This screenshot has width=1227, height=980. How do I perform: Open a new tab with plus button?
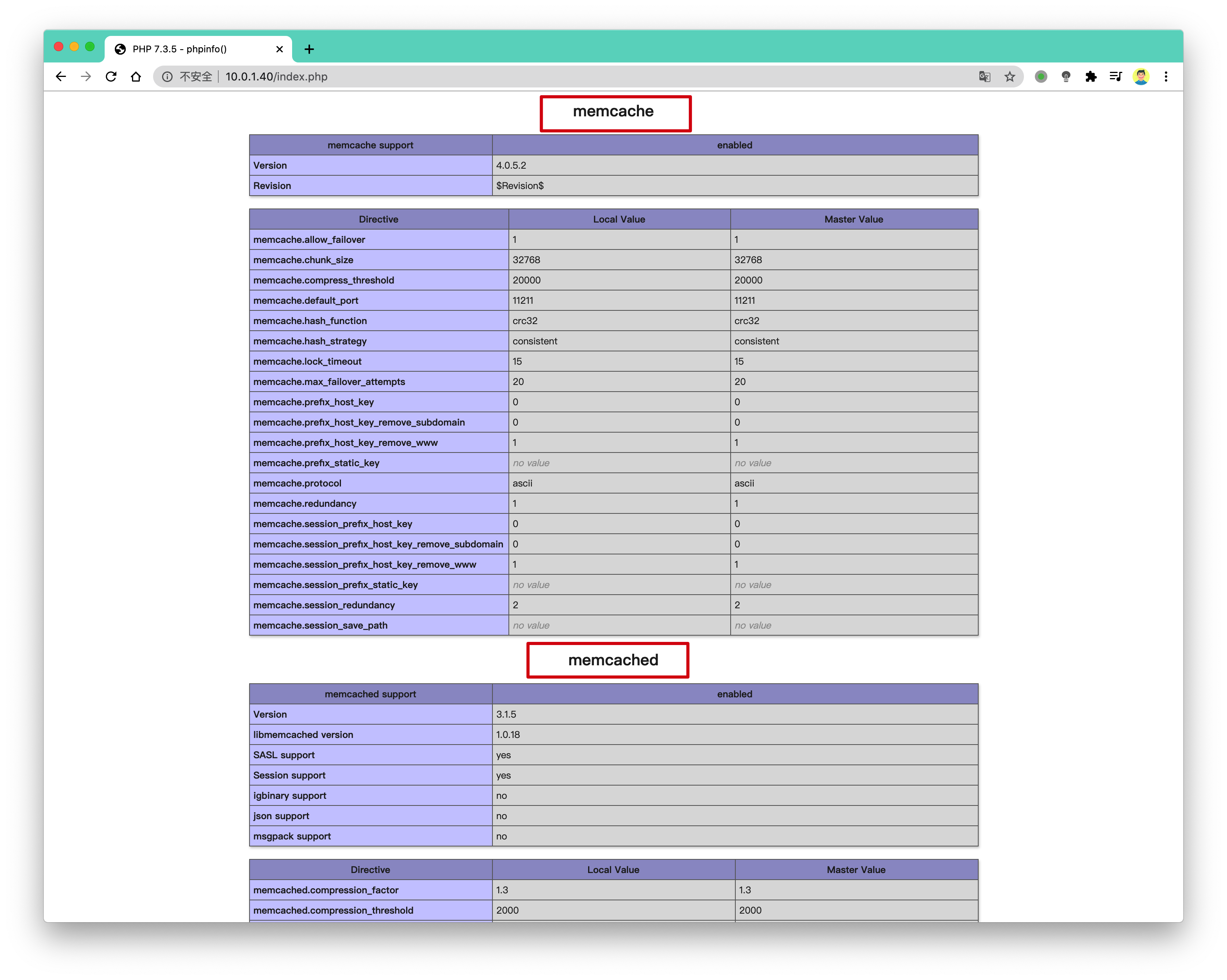309,49
